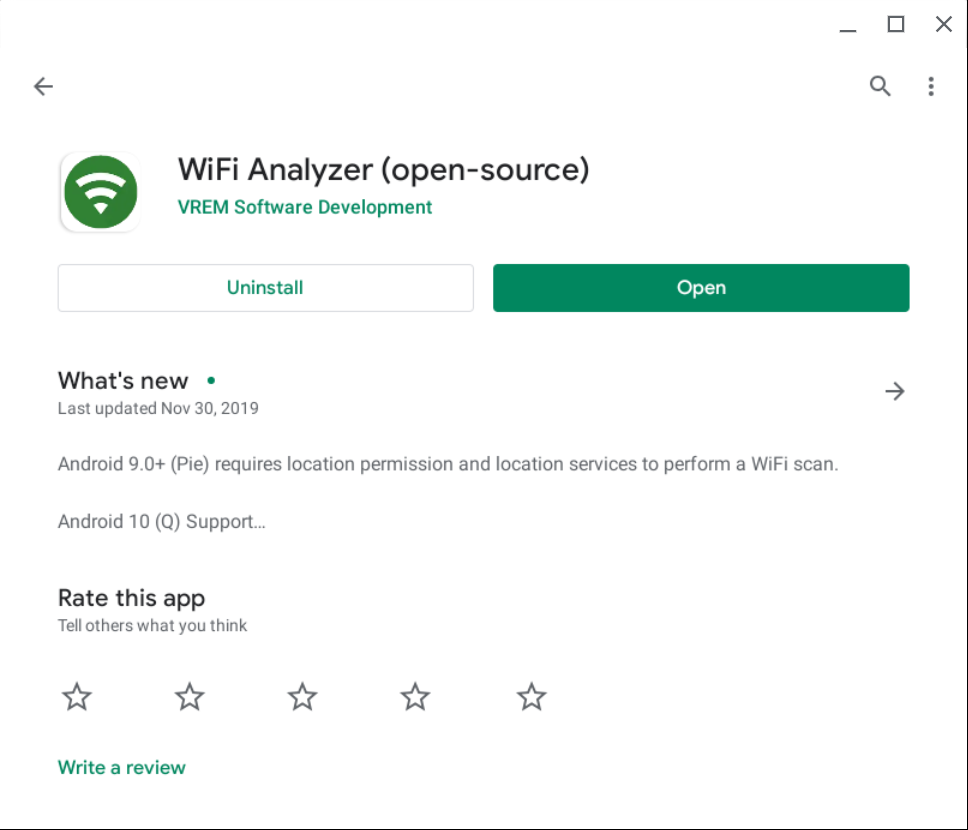Select the WiFi Analyzer (open-source) title
968x830 pixels.
tap(383, 170)
